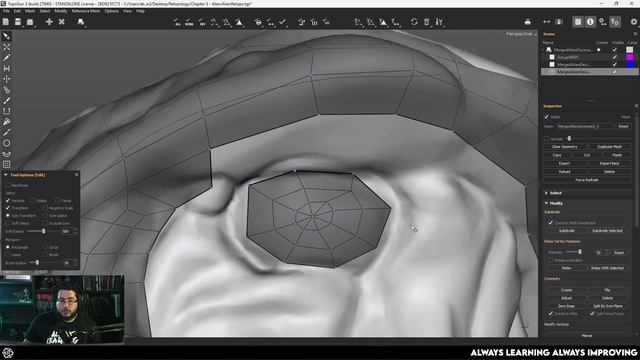This screenshot has height=360, width=640.
Task: Select the Rectangle marquee radio button
Action: pos(8,247)
